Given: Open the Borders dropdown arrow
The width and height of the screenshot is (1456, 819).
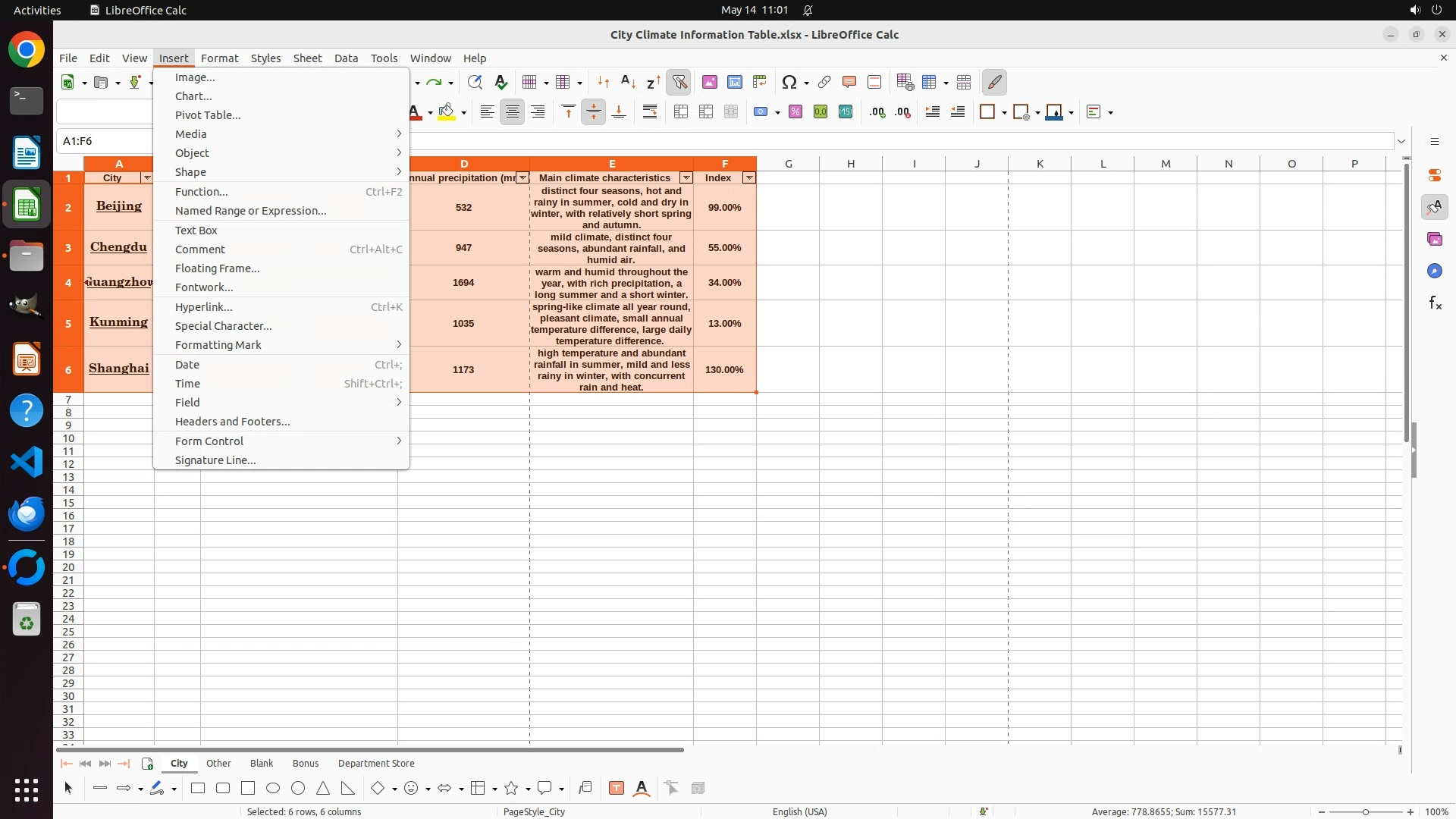Looking at the screenshot, I should 1004,113.
